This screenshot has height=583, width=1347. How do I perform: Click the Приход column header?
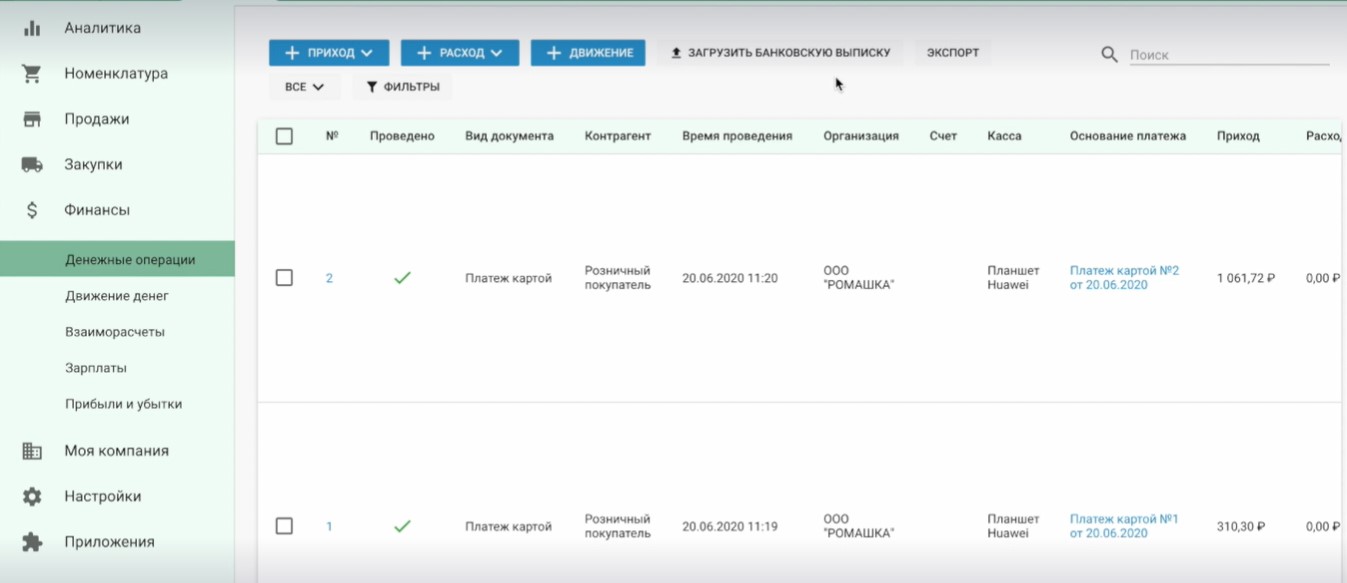pos(1238,136)
